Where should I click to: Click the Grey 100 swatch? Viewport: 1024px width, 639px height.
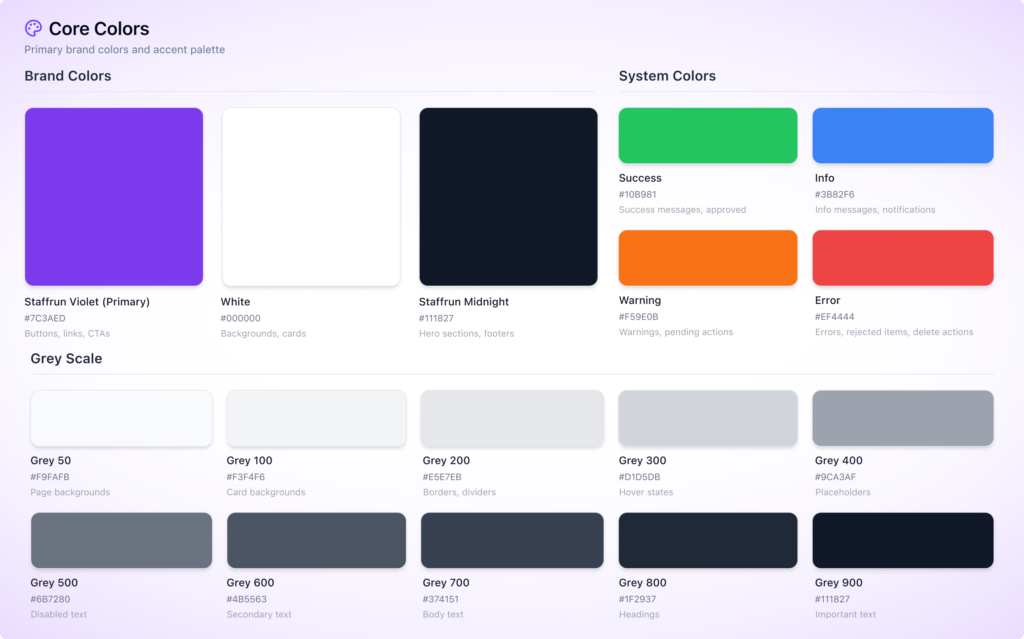tap(316, 418)
